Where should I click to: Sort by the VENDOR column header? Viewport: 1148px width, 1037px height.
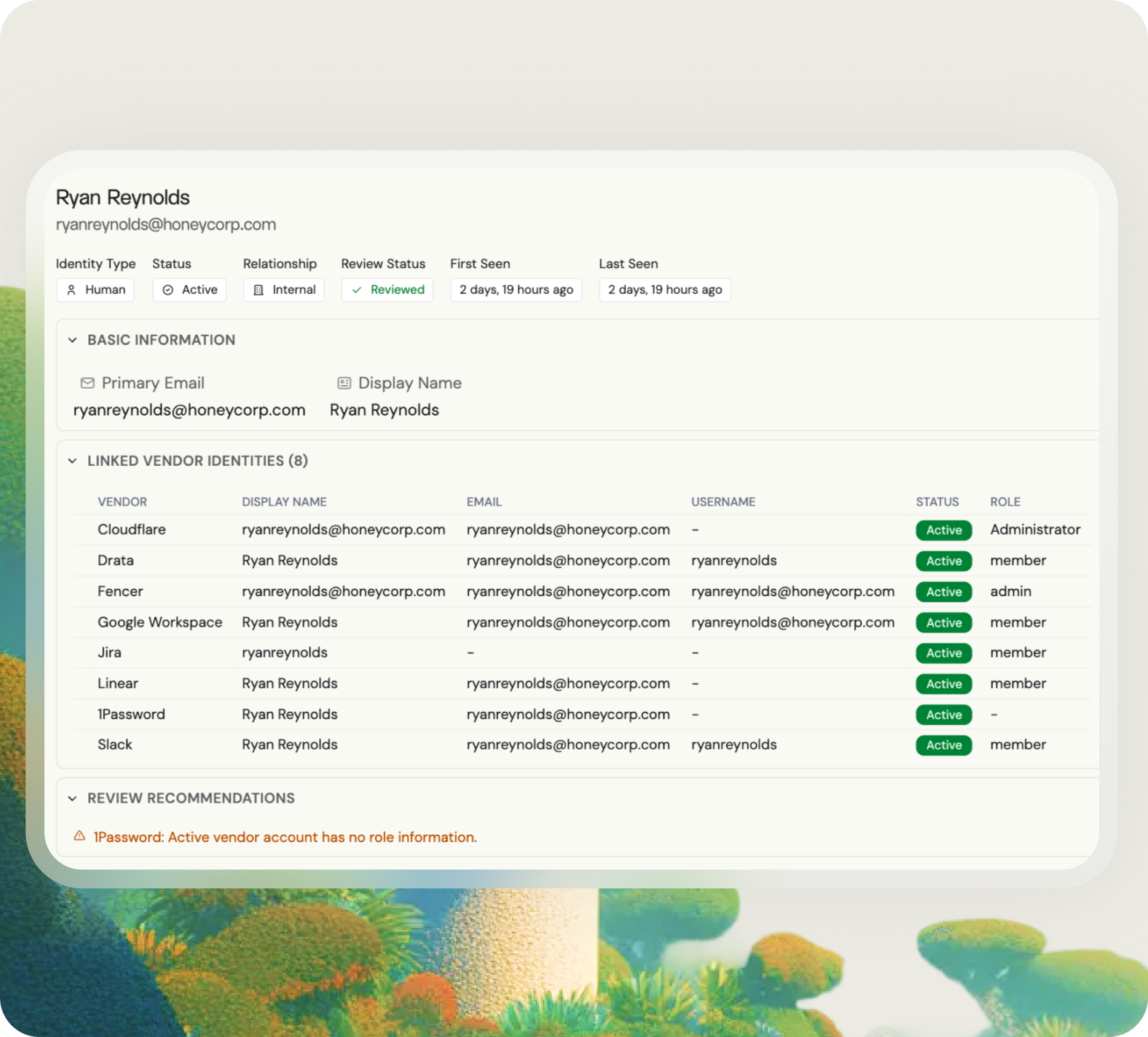[x=122, y=501]
